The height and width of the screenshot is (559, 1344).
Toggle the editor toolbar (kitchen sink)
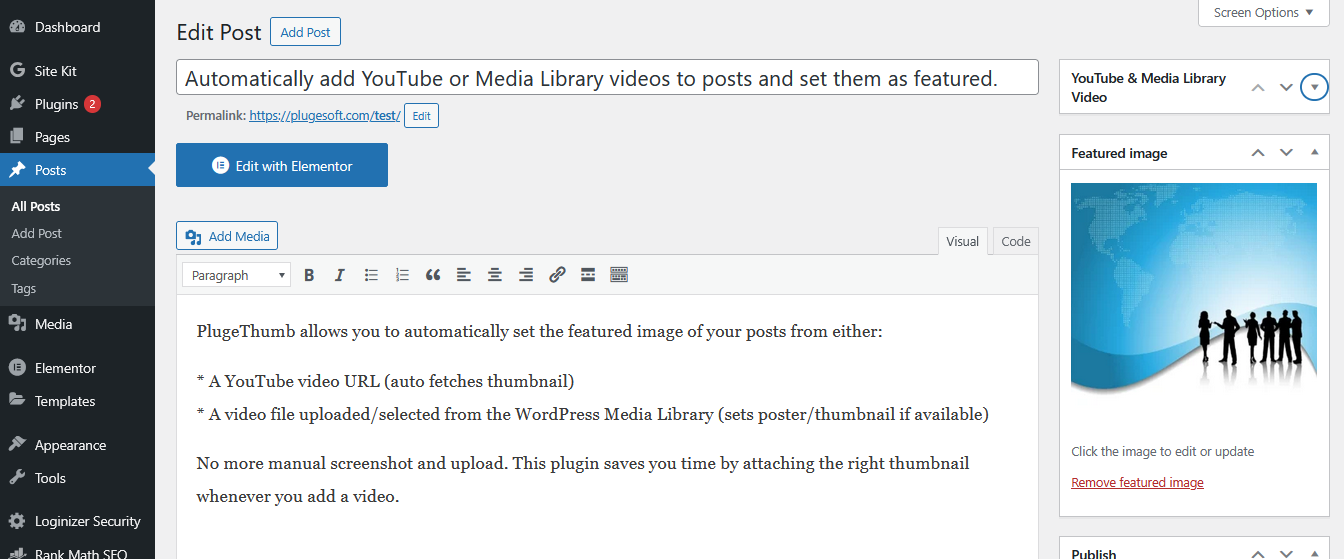[x=619, y=275]
